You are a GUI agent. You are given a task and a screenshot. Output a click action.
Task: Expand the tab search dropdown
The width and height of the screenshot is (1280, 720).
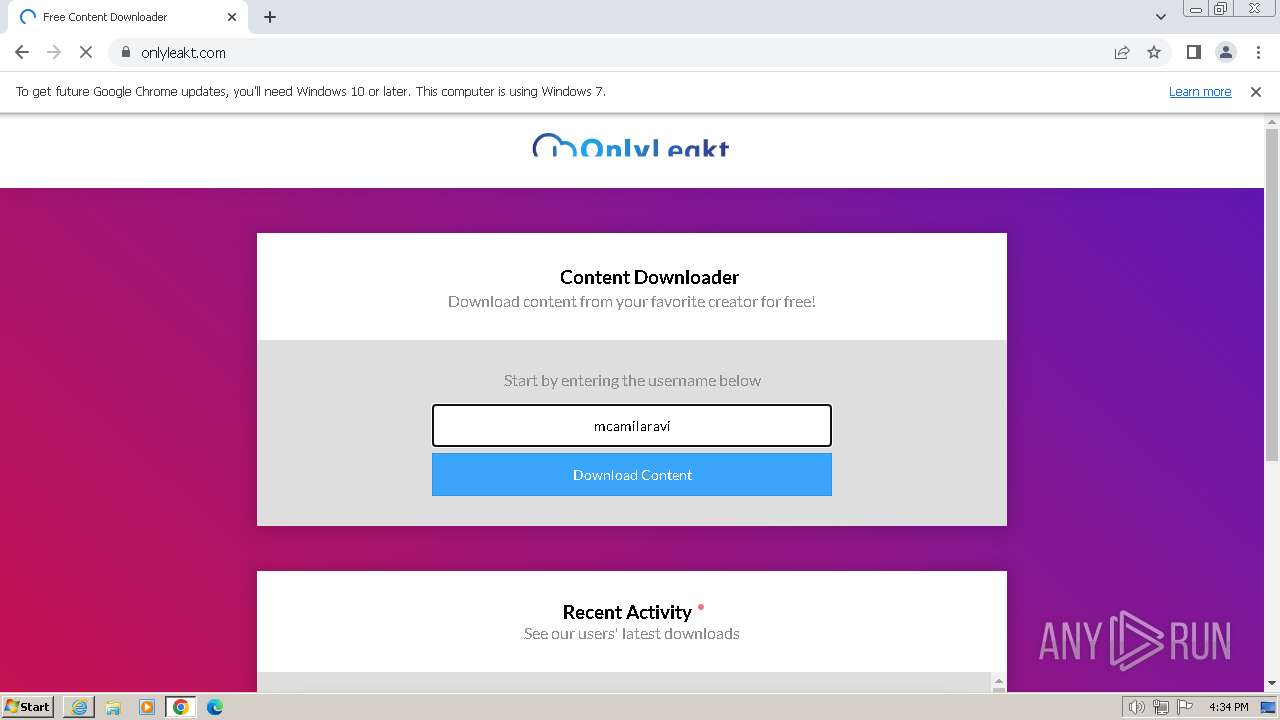[x=1160, y=17]
